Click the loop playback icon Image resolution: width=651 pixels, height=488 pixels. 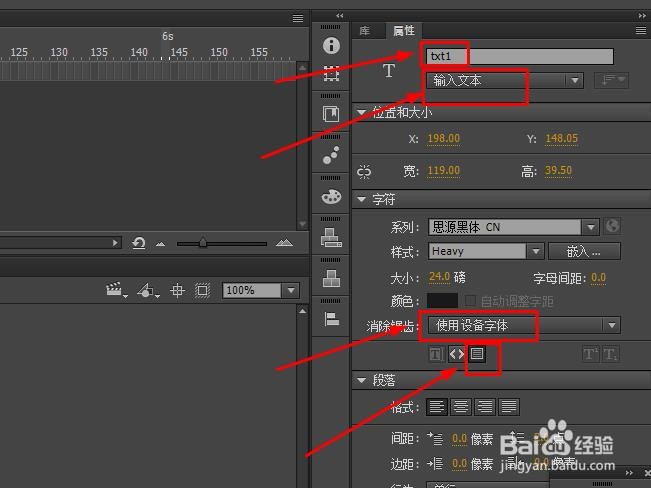tap(138, 243)
